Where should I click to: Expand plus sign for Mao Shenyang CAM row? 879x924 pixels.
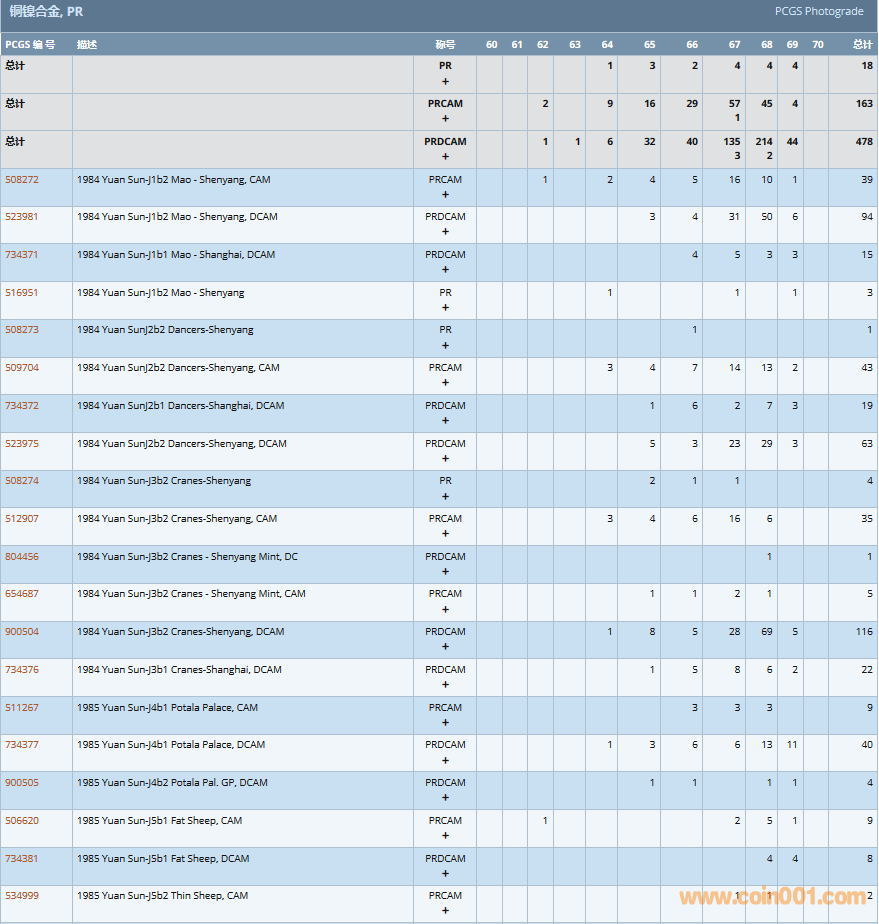point(445,194)
